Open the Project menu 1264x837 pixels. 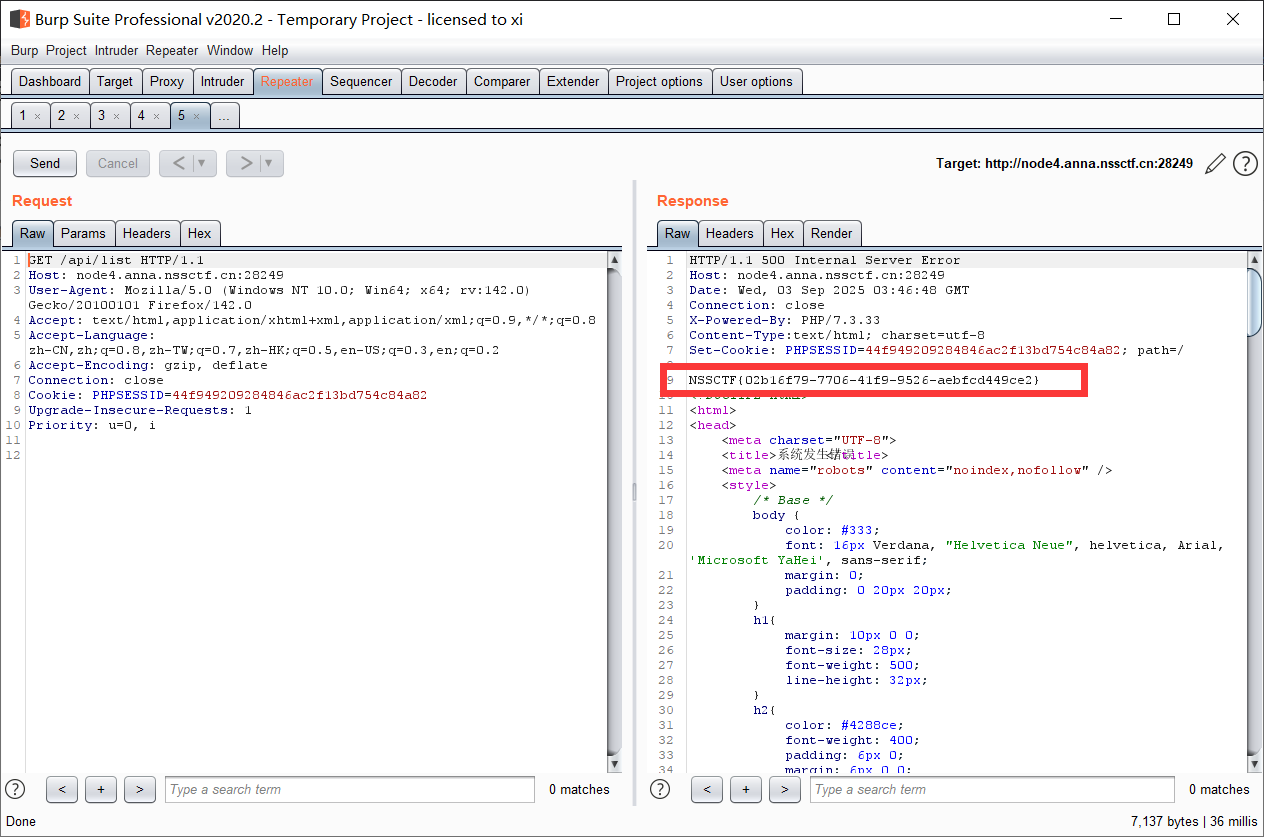(67, 50)
